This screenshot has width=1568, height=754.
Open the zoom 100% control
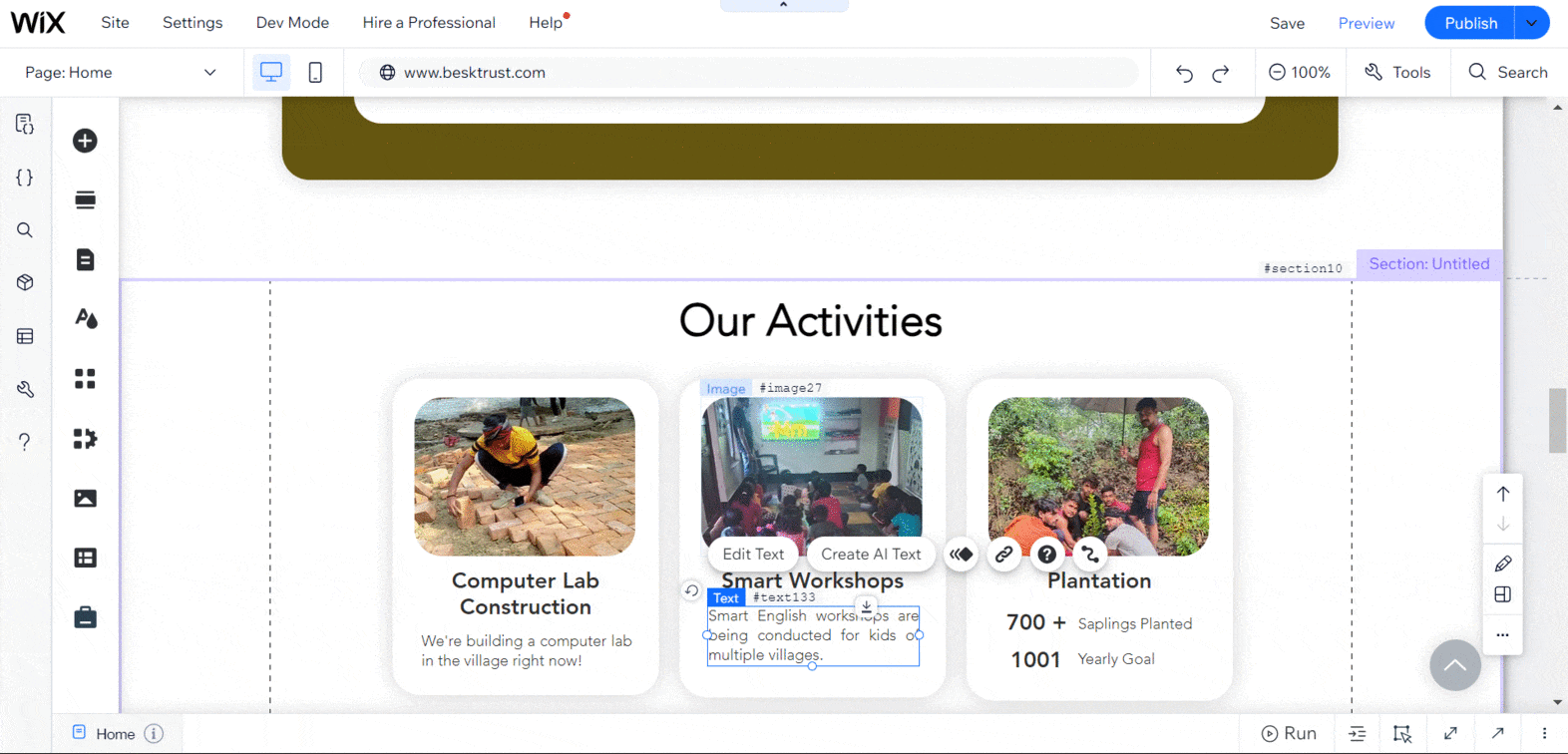pyautogui.click(x=1300, y=72)
